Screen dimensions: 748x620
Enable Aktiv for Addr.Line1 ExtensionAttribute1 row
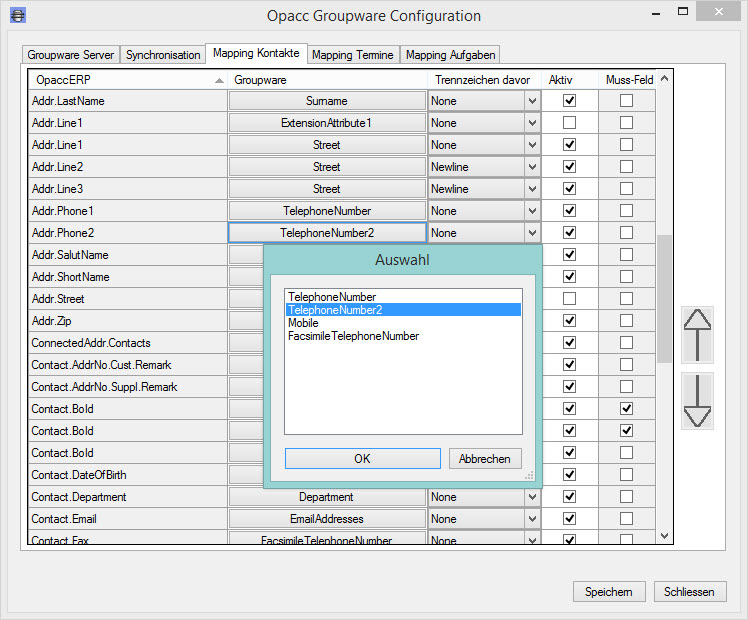pos(569,123)
